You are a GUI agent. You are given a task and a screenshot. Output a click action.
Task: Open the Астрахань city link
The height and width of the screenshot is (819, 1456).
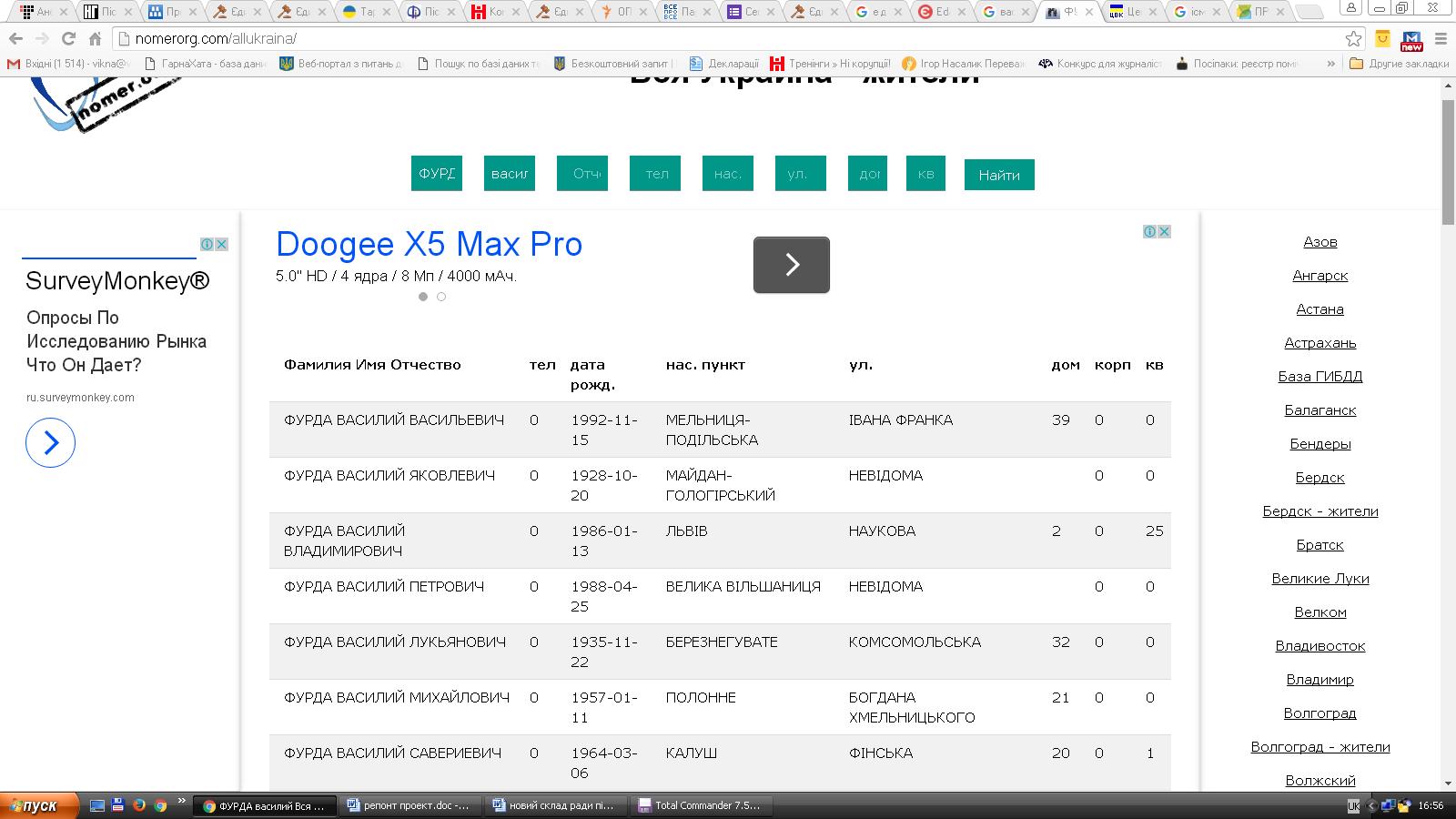pyautogui.click(x=1319, y=343)
